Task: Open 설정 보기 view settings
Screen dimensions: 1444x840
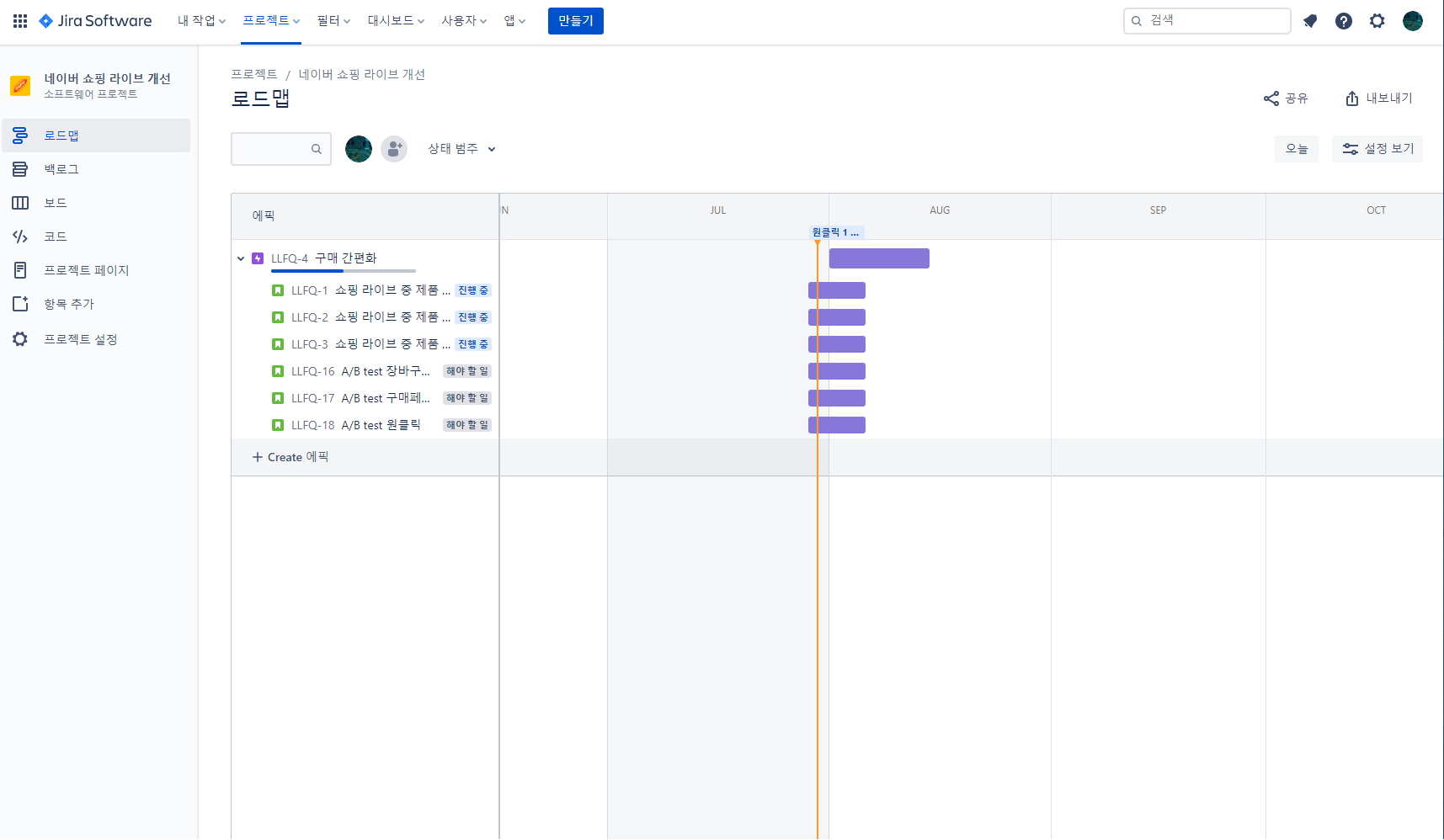Action: (x=1377, y=149)
